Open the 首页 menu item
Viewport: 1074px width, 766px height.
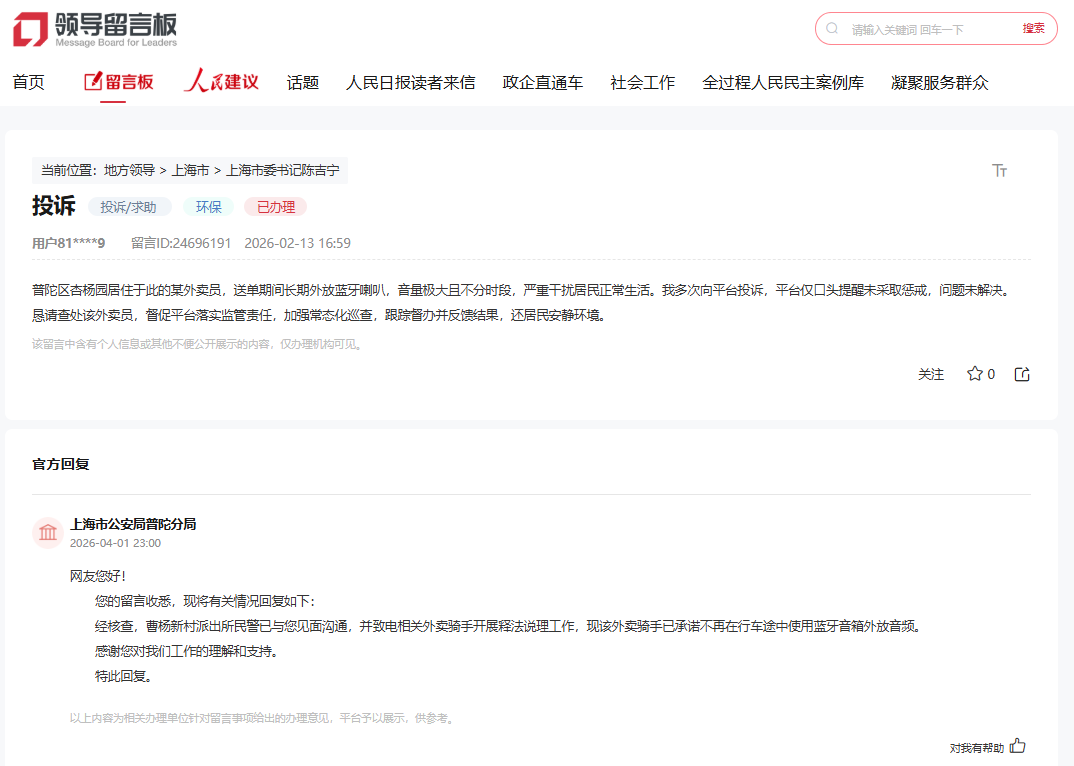[28, 82]
